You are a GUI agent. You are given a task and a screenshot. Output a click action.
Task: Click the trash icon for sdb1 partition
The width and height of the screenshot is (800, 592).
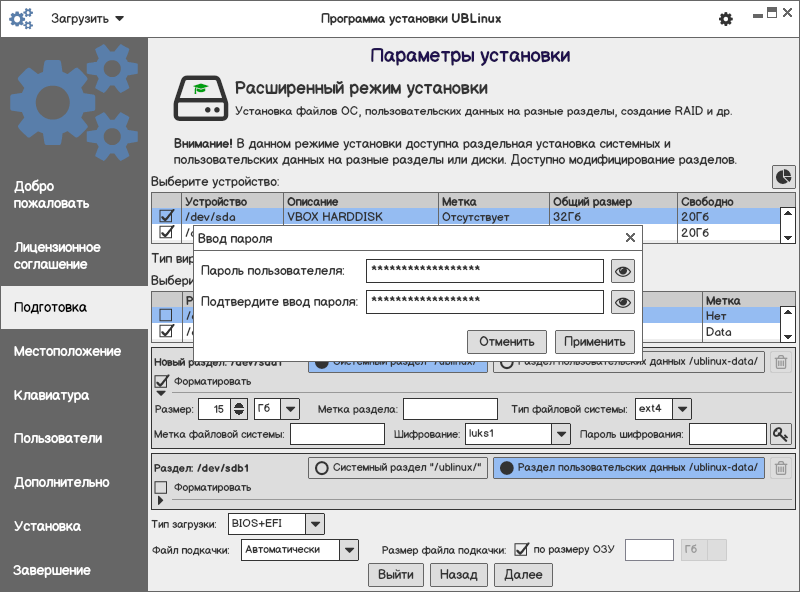[781, 468]
